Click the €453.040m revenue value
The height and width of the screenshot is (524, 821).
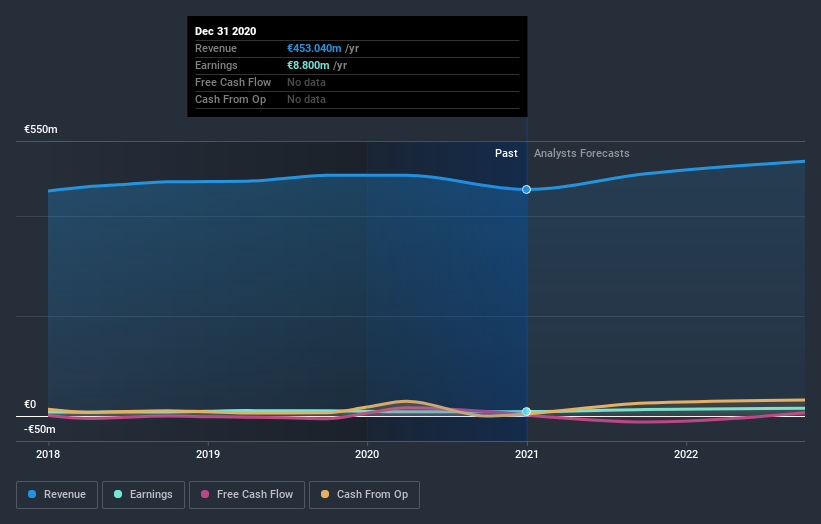[x=314, y=48]
